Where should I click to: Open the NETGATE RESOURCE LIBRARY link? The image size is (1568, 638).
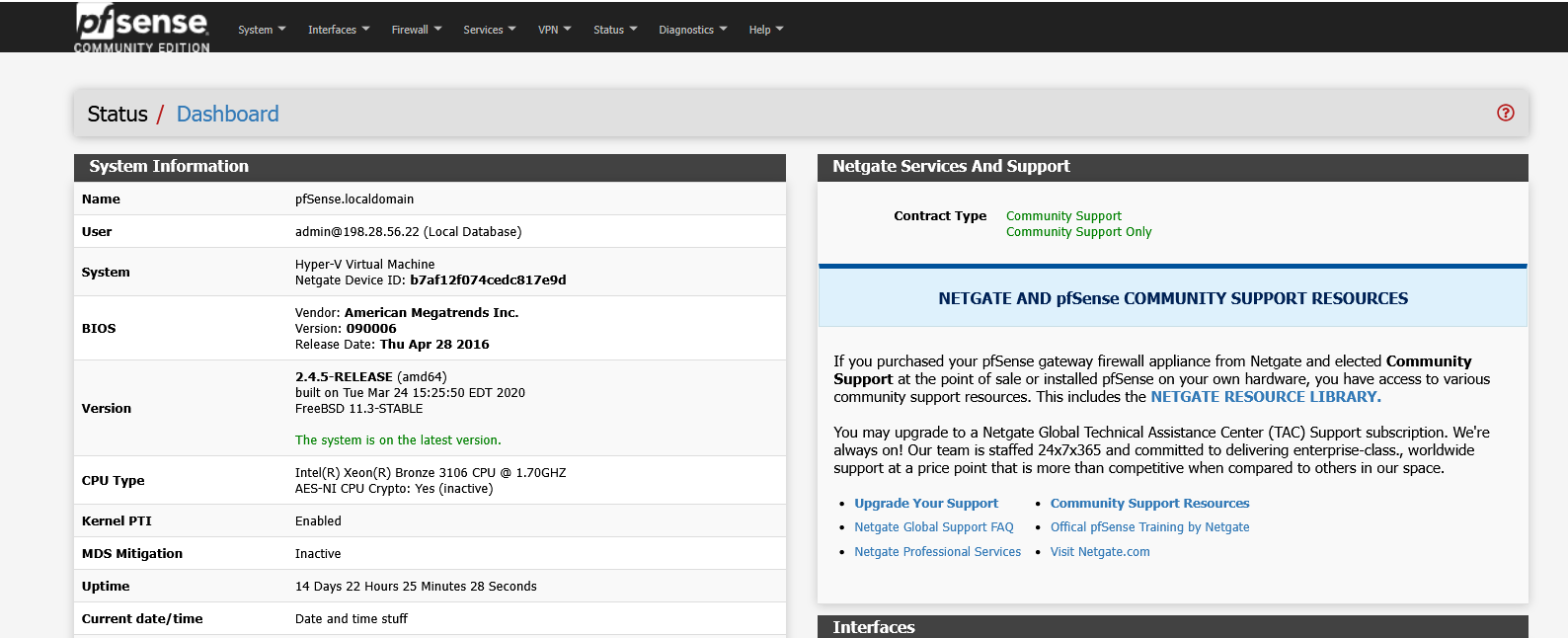1266,397
